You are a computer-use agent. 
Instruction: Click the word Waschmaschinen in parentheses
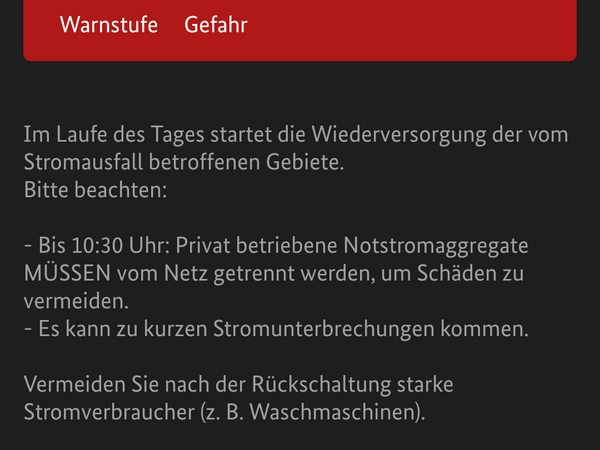(336, 411)
